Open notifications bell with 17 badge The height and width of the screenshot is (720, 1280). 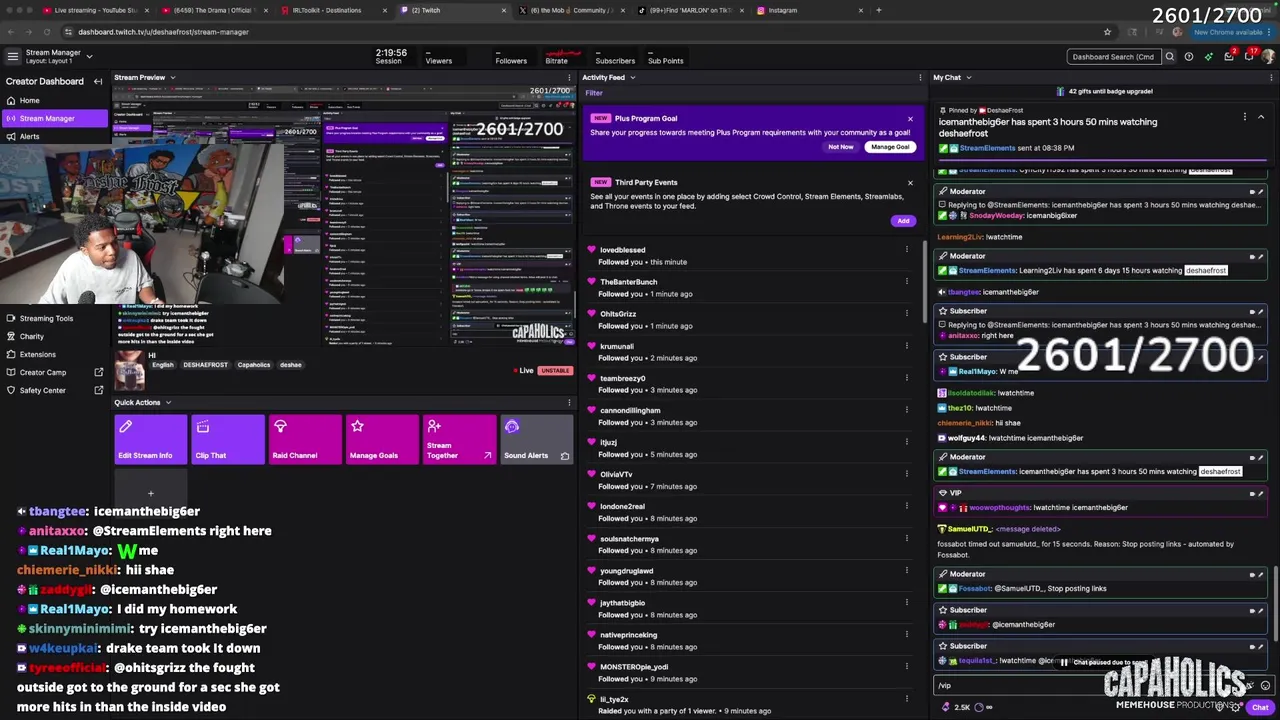(1250, 56)
